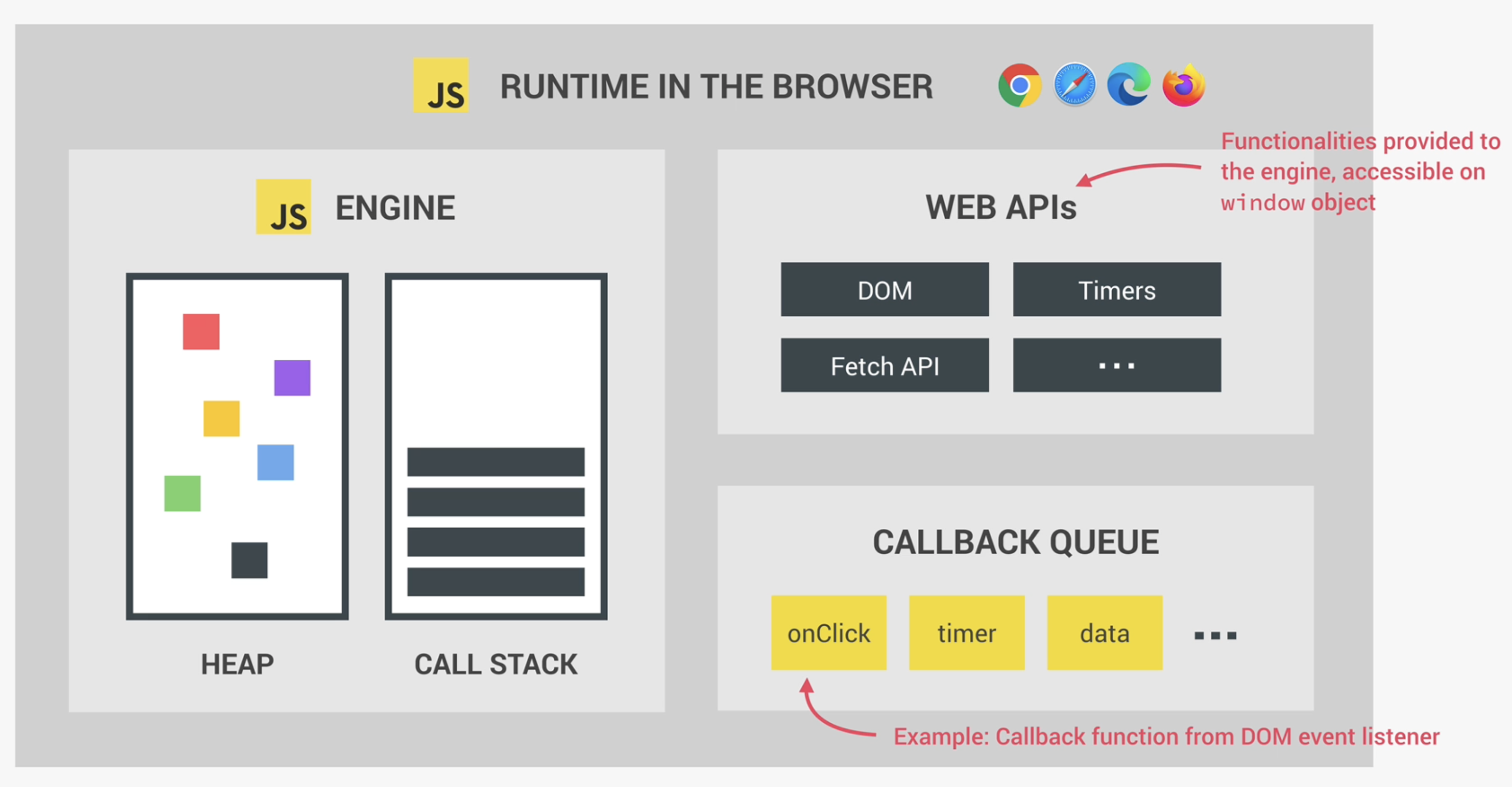The height and width of the screenshot is (787, 1512).
Task: Click the Fetch API box
Action: pyautogui.click(x=884, y=365)
